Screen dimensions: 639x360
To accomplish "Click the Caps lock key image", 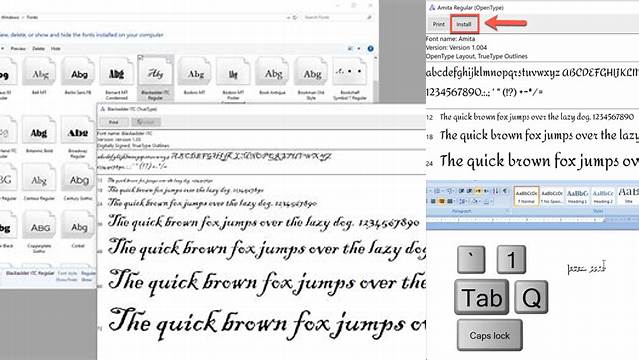I will tap(489, 335).
